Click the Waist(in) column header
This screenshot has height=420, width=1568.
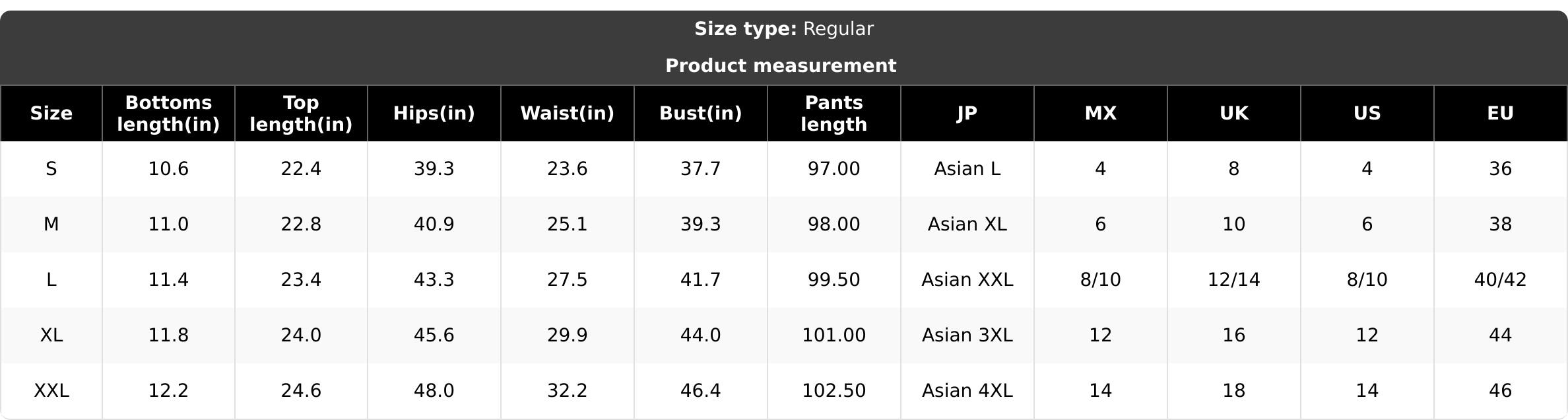coord(568,114)
